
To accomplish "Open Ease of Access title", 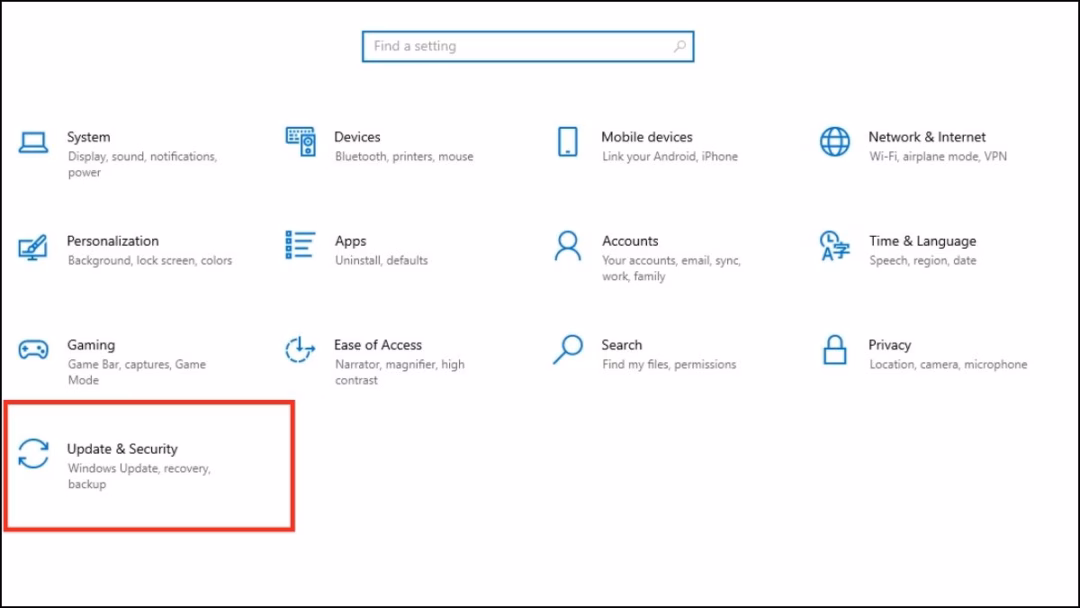I will 378,345.
